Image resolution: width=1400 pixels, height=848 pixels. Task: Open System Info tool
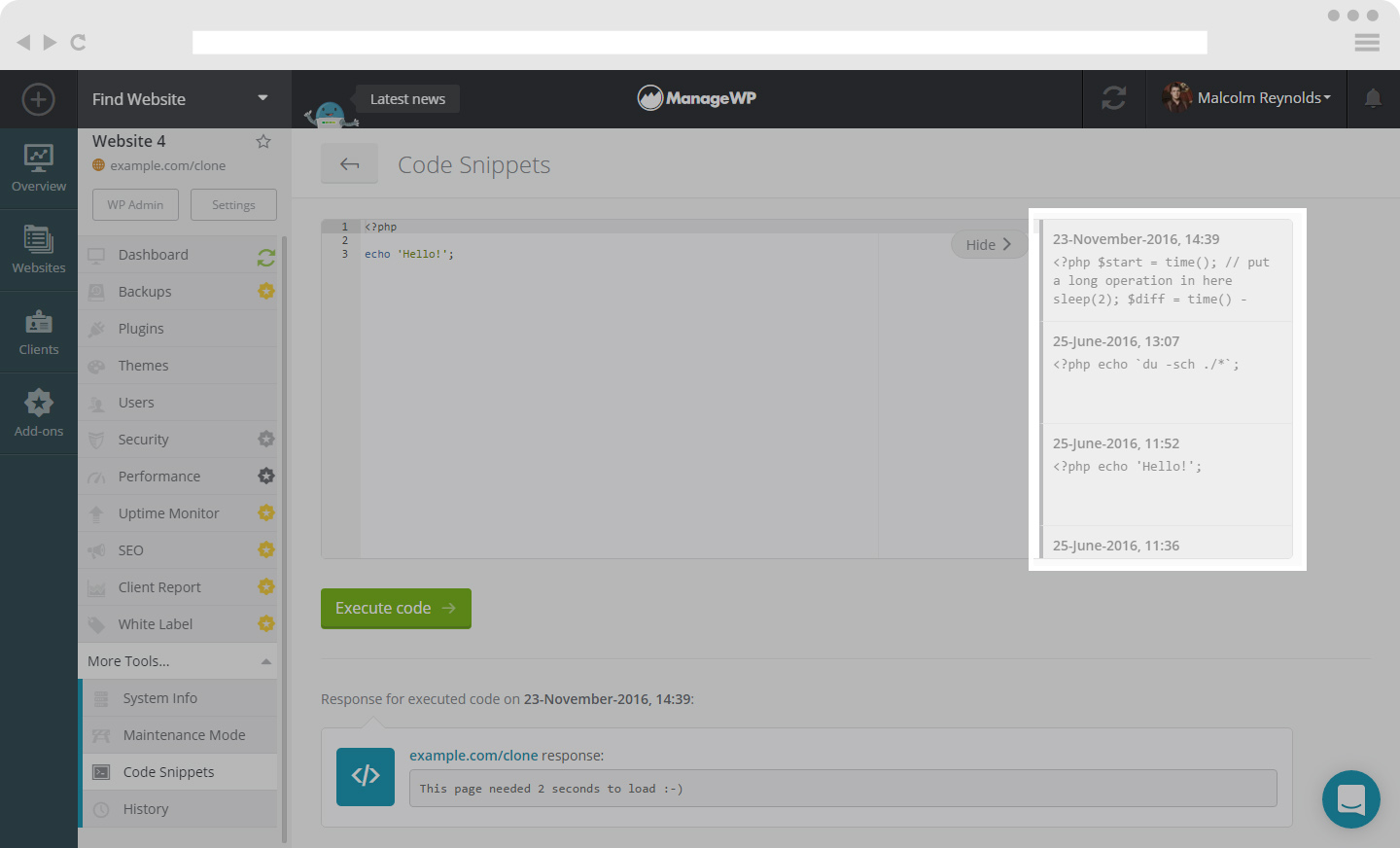tap(180, 698)
